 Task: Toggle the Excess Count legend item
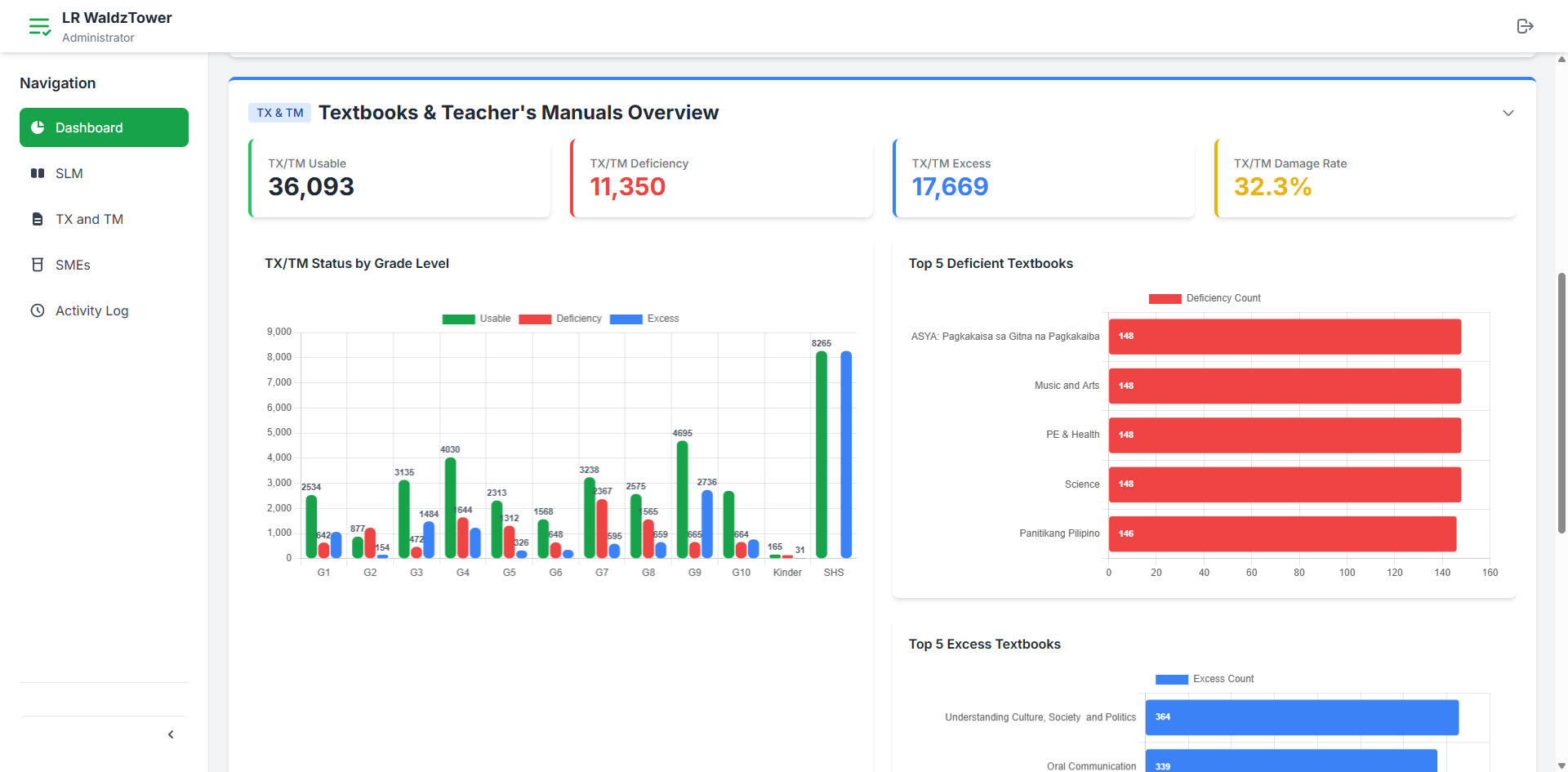coord(1205,679)
